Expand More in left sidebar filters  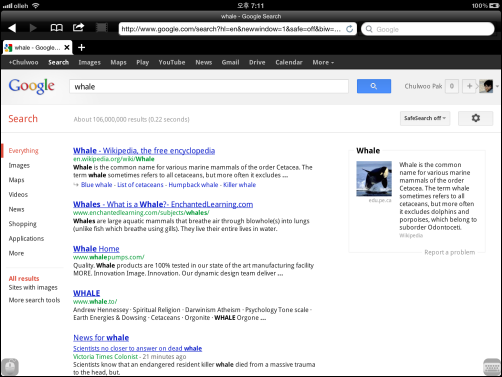tap(16, 253)
